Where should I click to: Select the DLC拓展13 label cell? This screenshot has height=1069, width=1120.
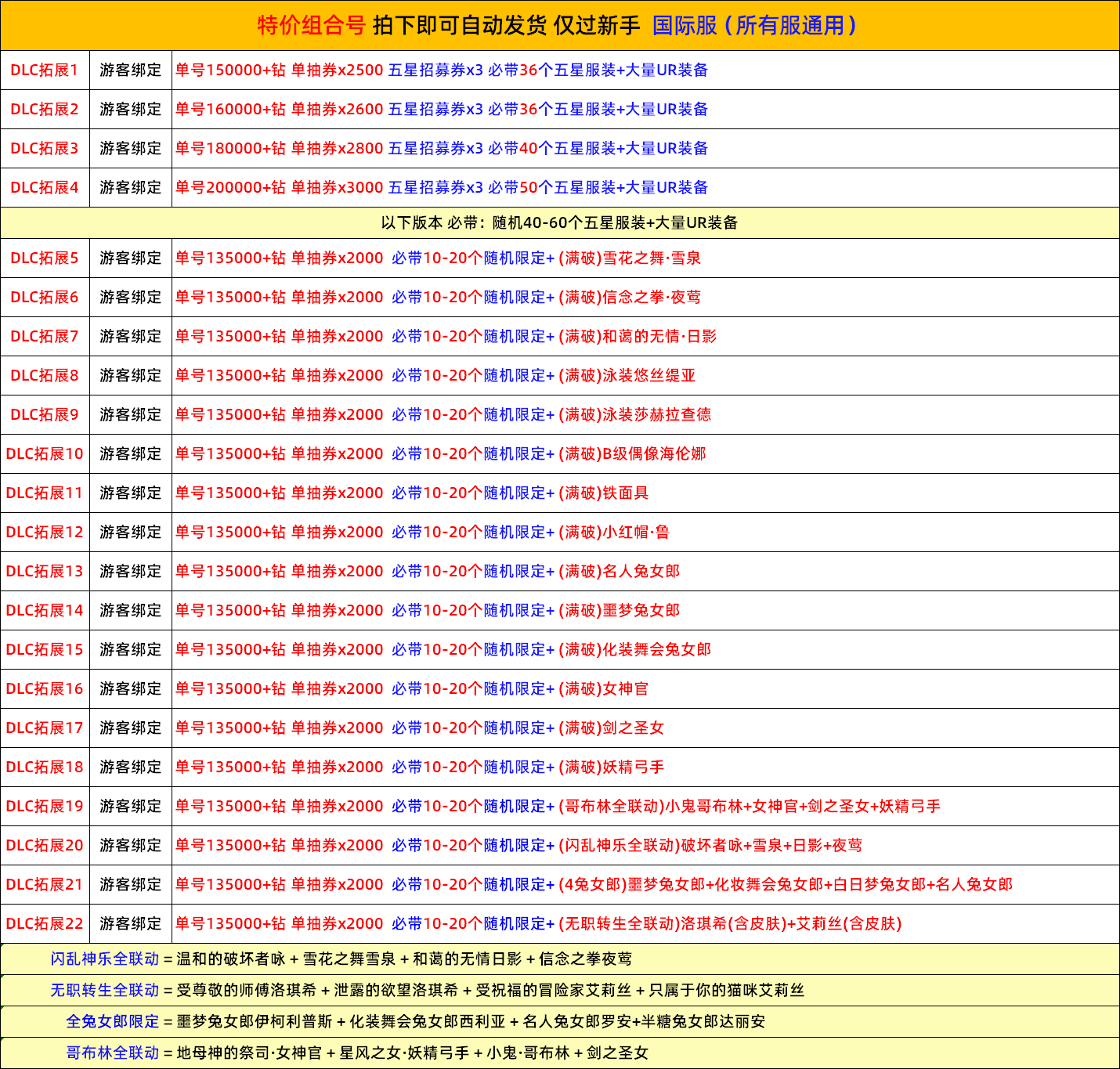(45, 572)
